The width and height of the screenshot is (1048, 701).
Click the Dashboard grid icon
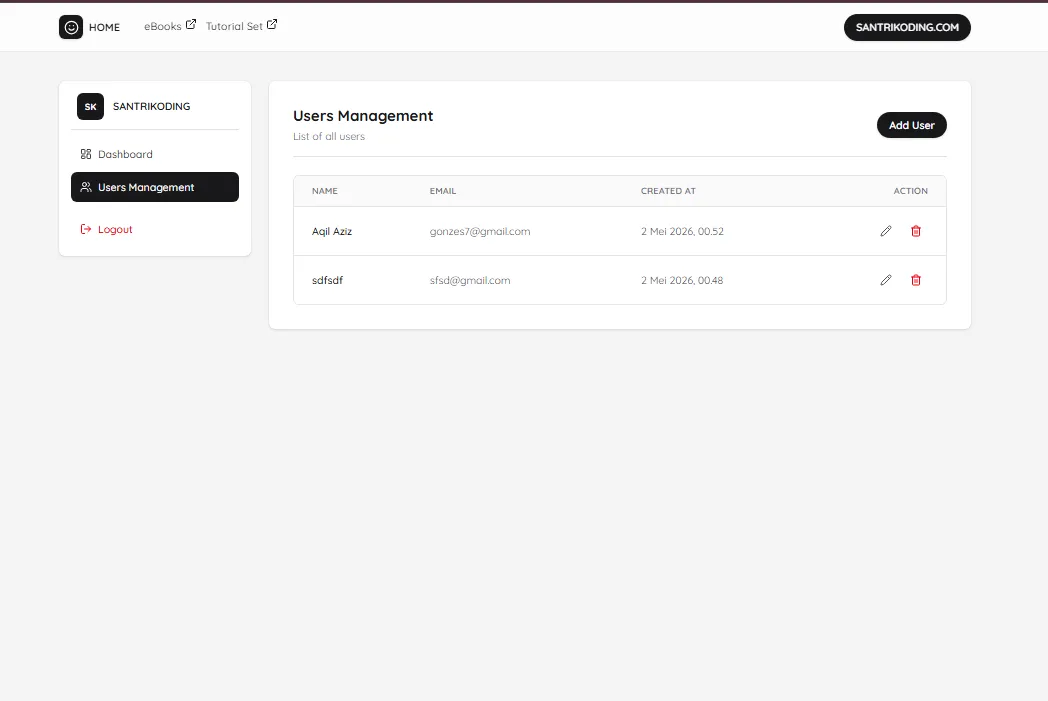(86, 154)
